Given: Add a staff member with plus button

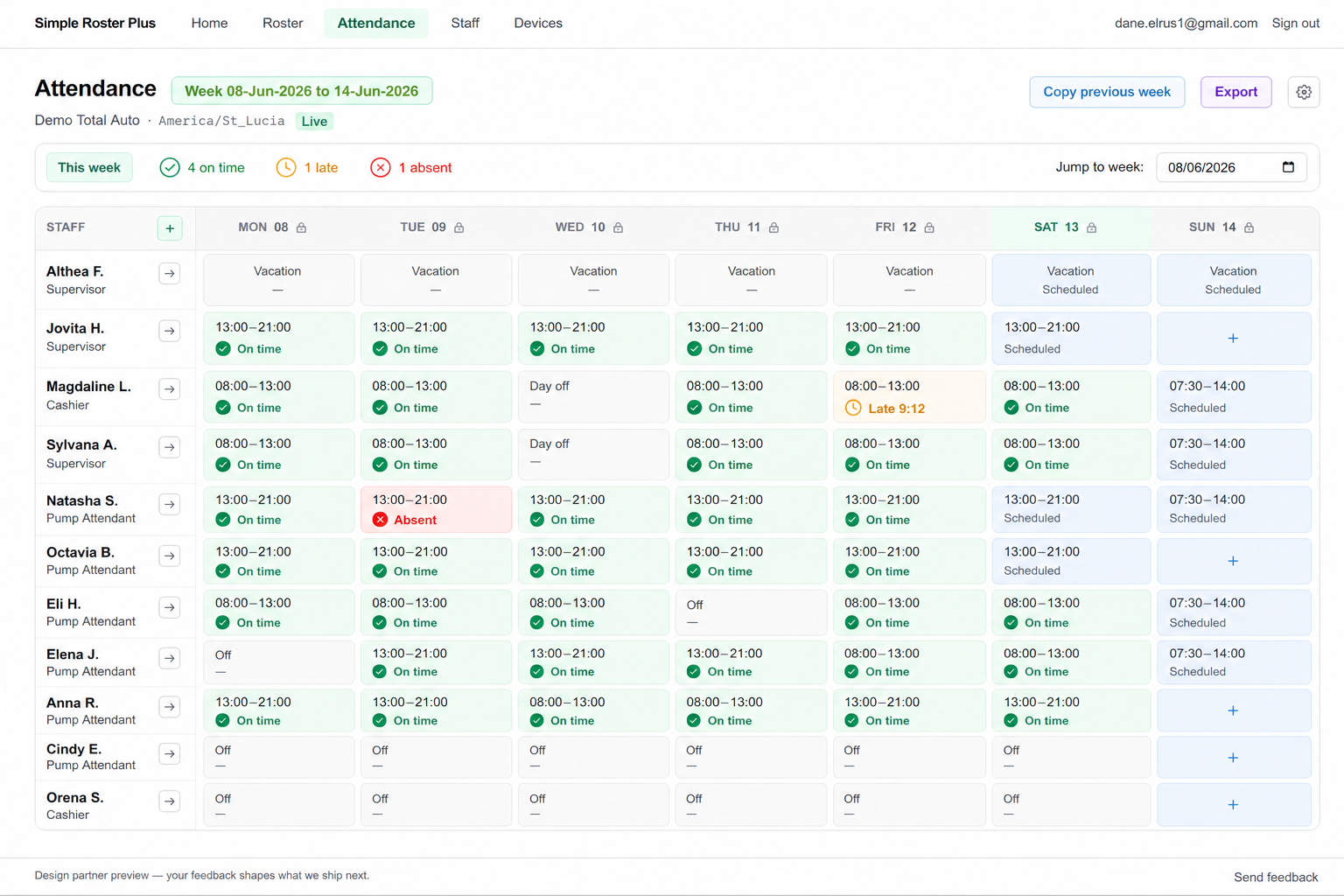Looking at the screenshot, I should pos(170,228).
